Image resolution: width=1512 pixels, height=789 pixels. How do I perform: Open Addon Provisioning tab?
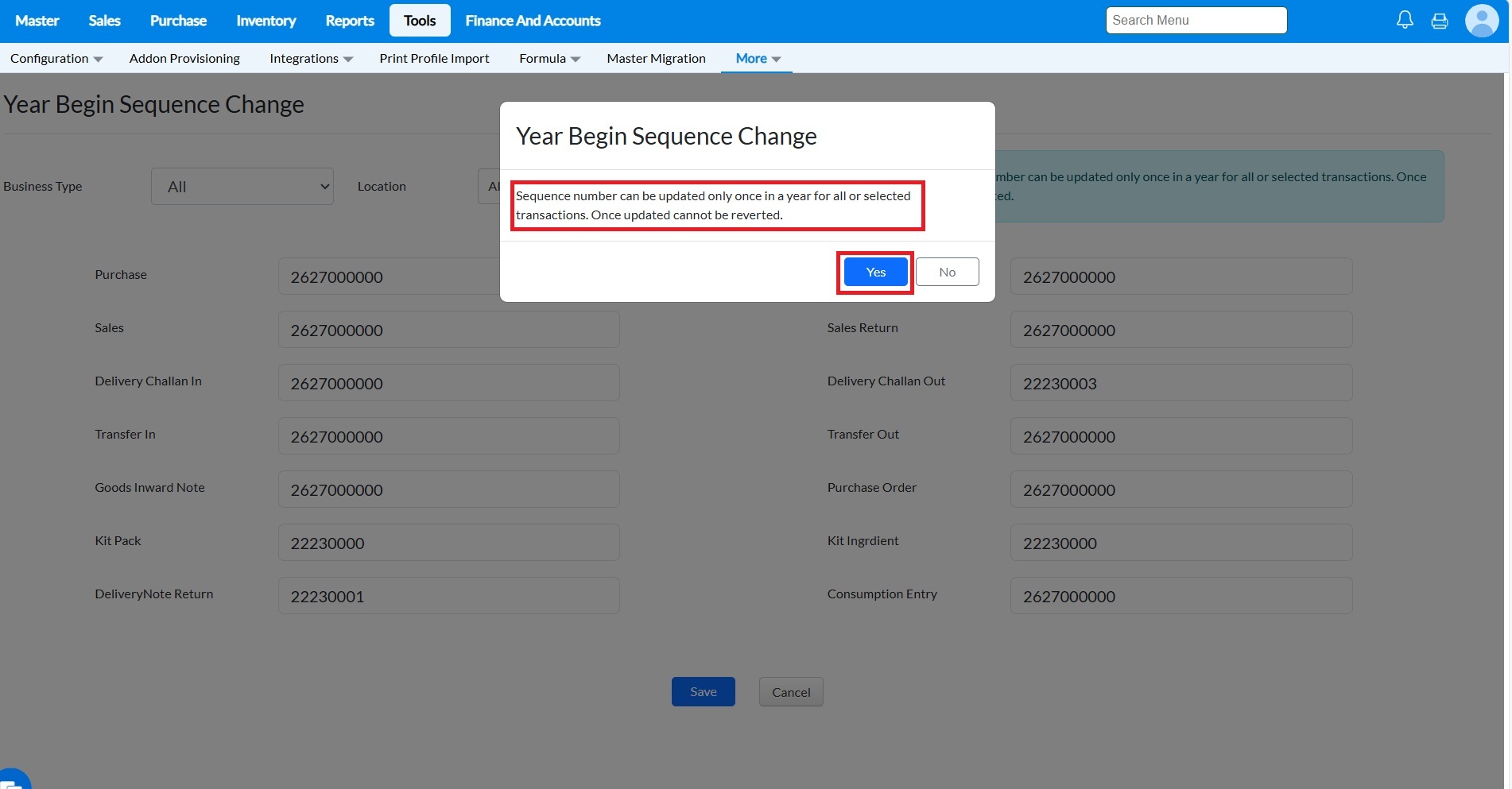coord(184,59)
